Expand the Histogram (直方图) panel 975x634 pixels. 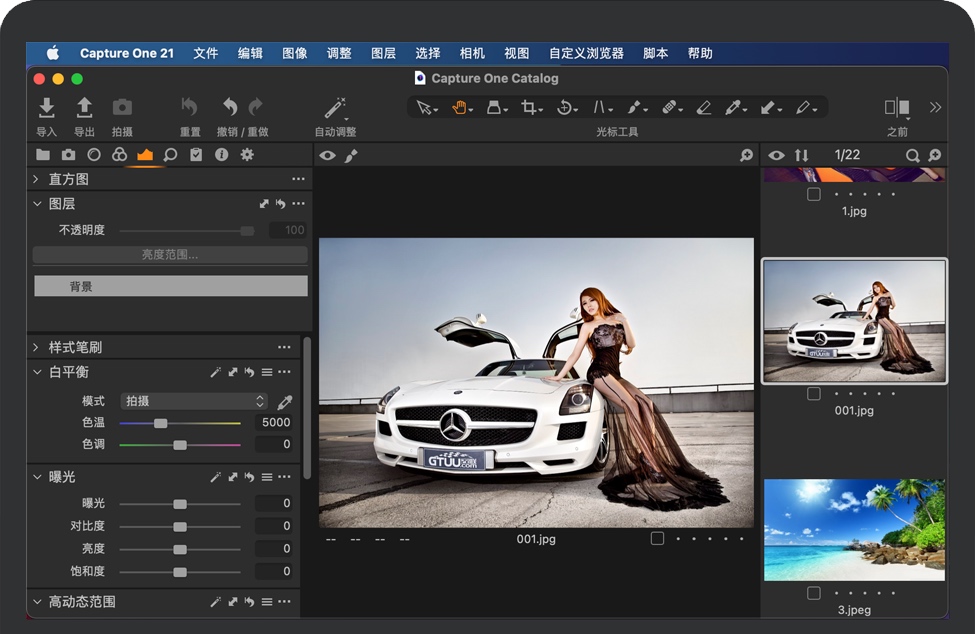[38, 179]
